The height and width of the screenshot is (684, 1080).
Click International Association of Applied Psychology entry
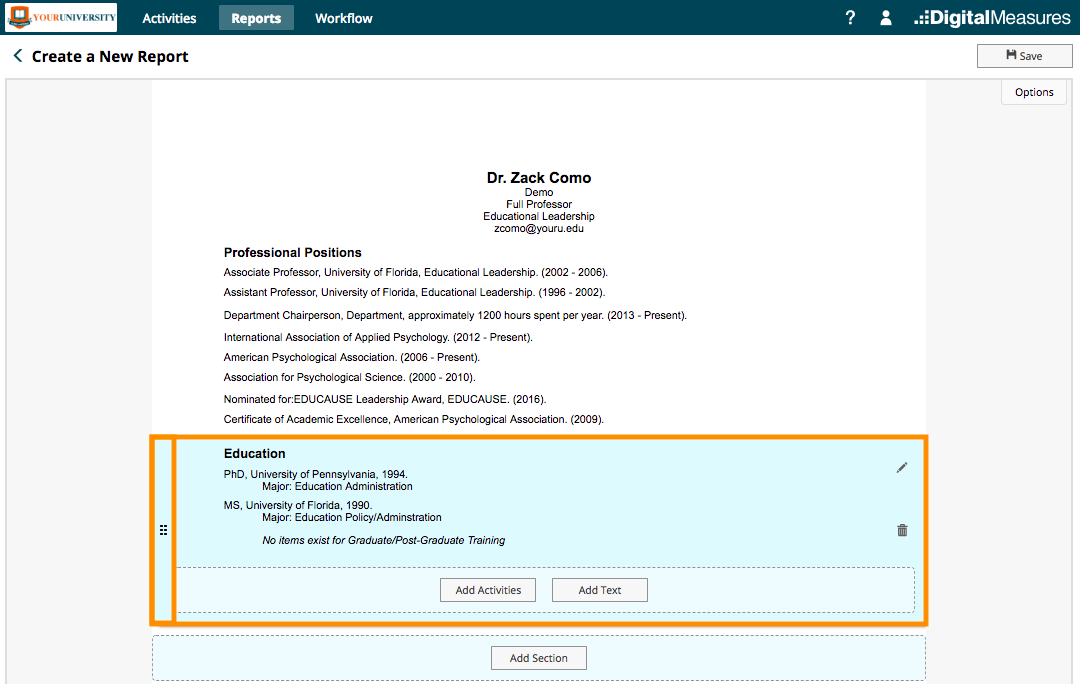tap(378, 338)
